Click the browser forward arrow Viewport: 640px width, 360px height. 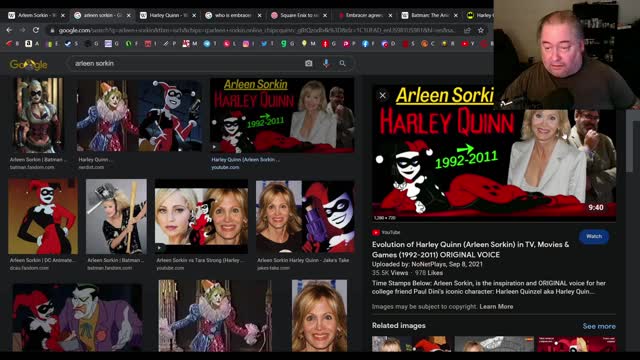click(x=22, y=30)
